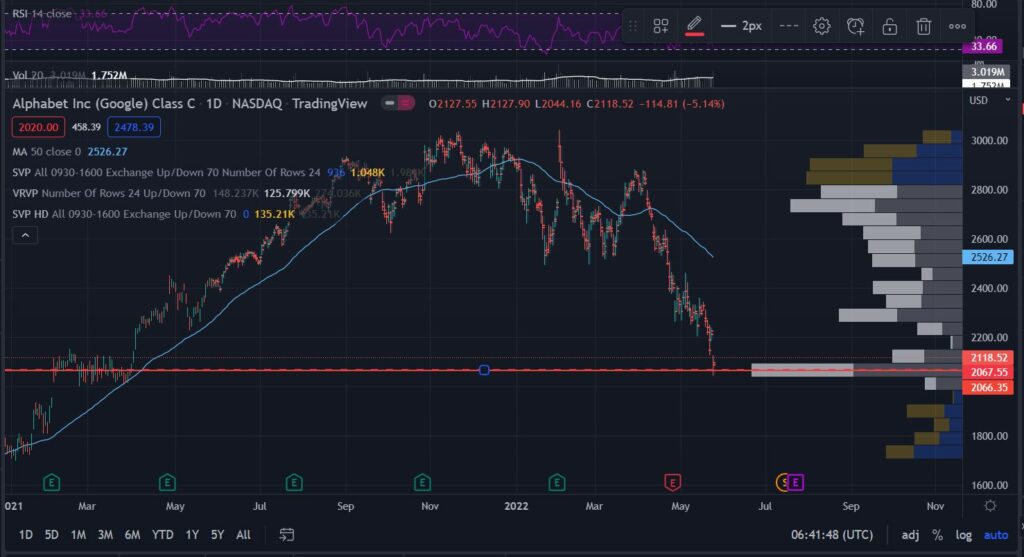Select the 1Y time range

tap(192, 535)
